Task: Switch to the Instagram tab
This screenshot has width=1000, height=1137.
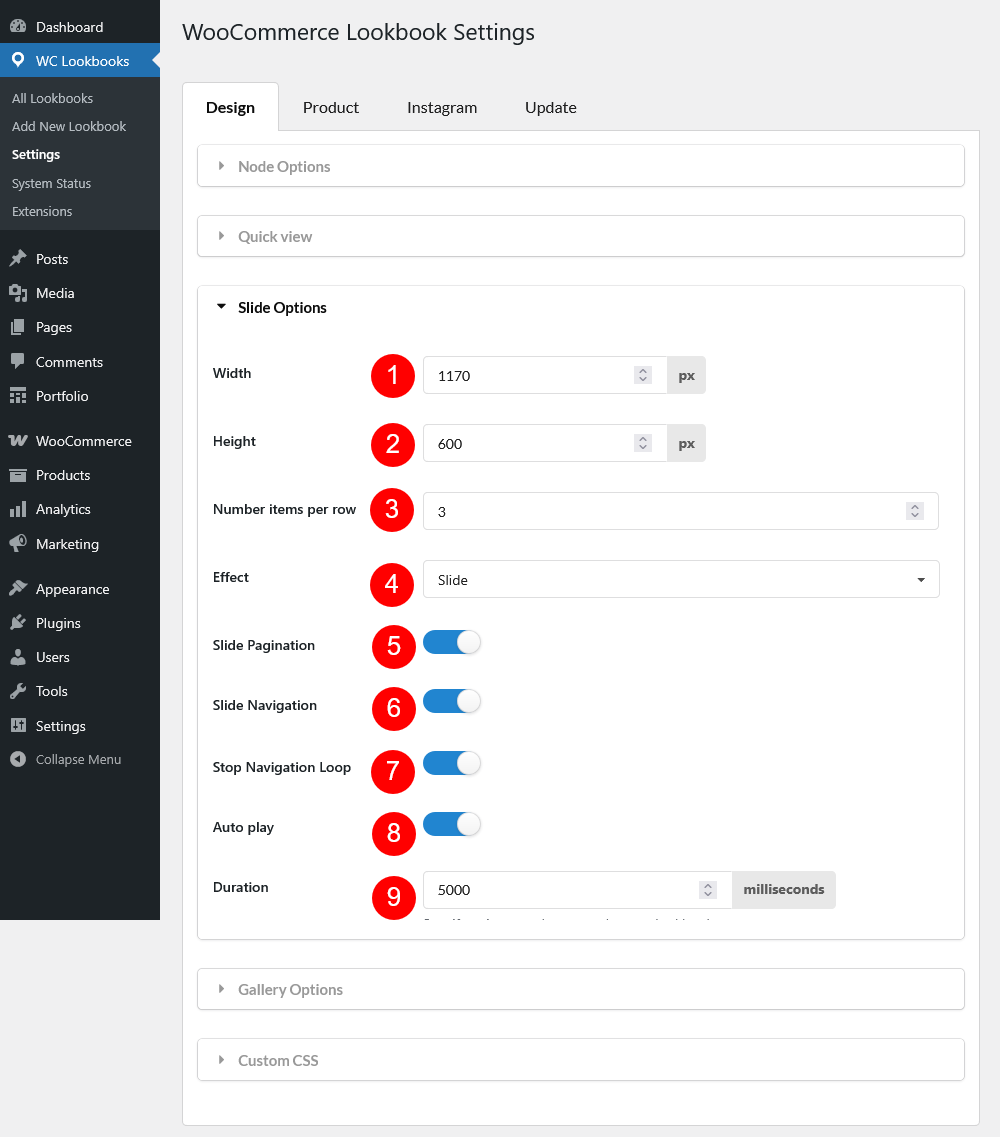Action: tap(442, 107)
